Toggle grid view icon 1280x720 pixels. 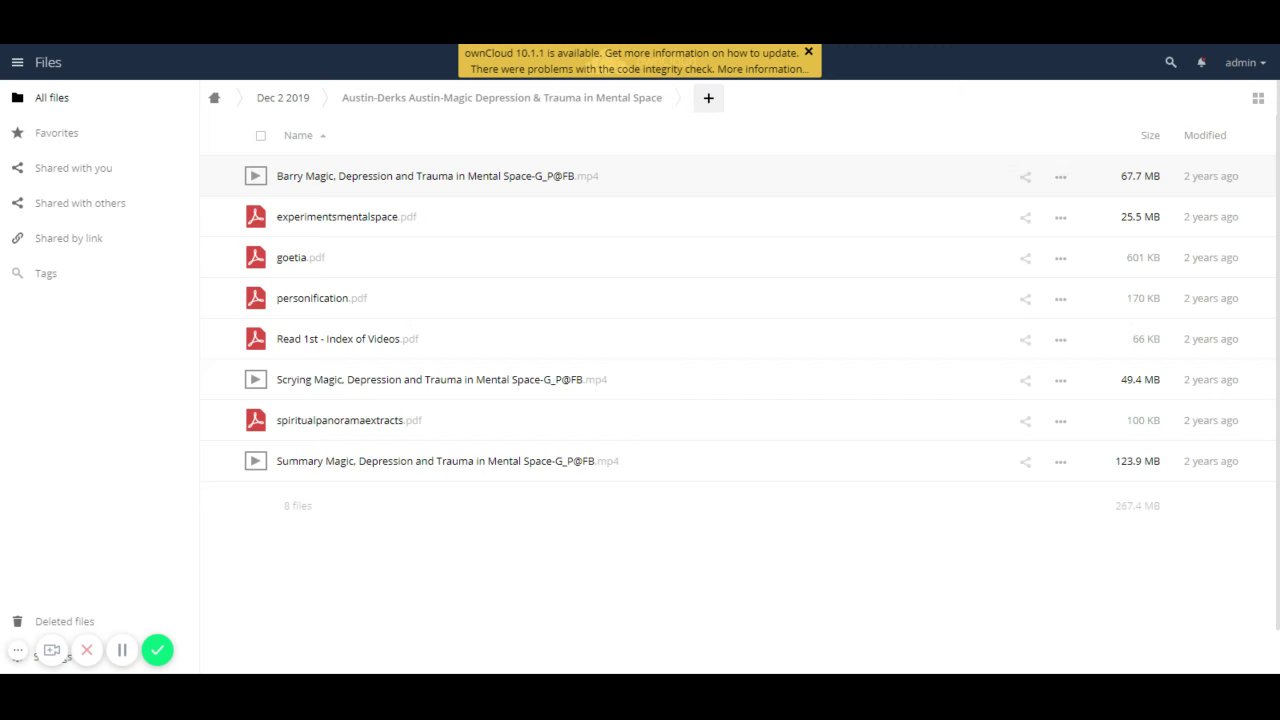pyautogui.click(x=1258, y=98)
